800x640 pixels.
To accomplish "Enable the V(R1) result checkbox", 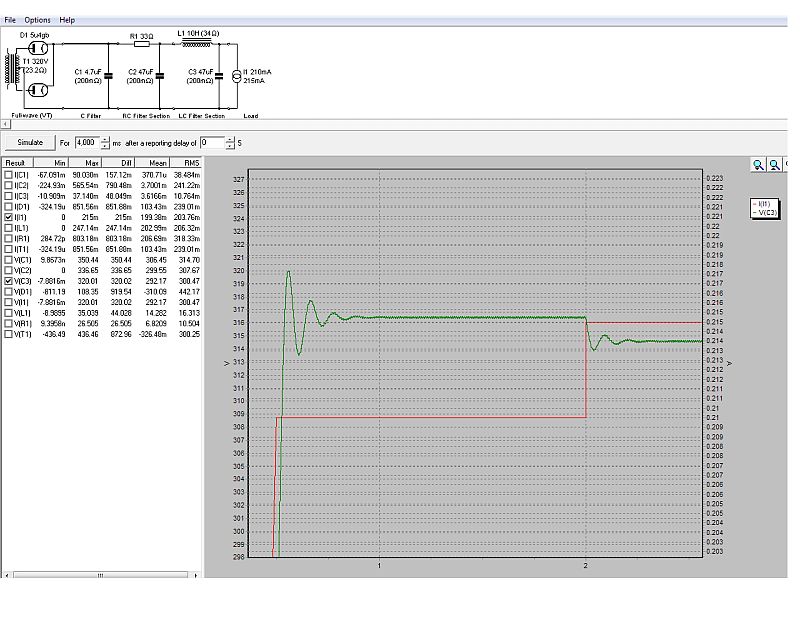I will tap(8, 323).
